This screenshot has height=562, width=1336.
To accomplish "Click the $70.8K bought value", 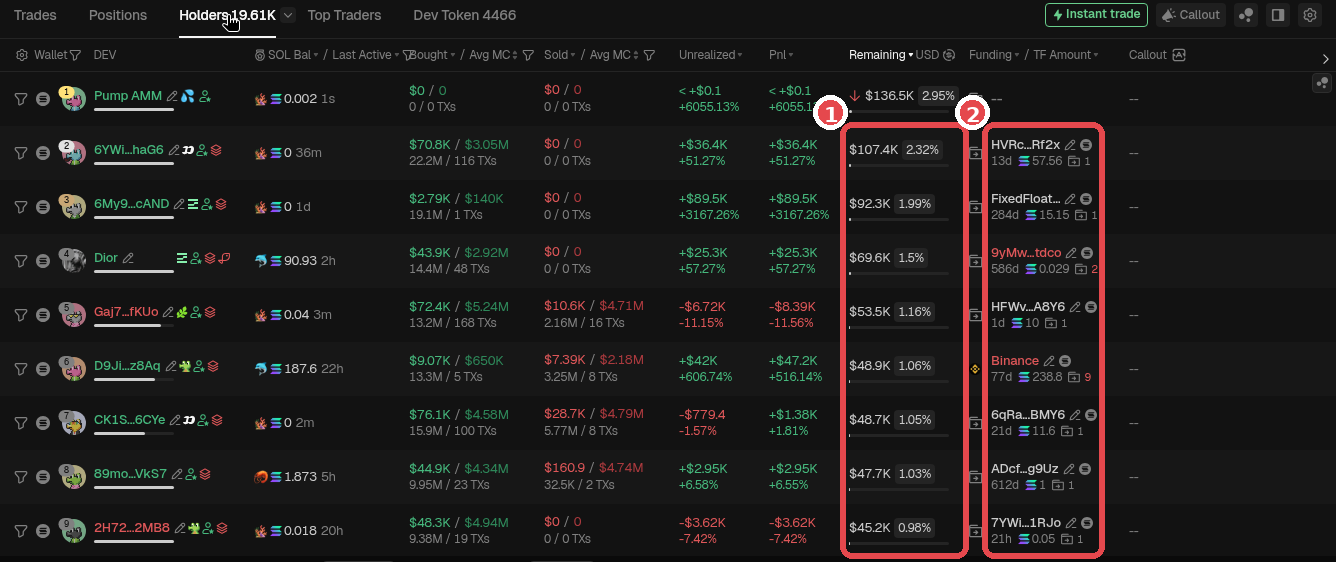I will tap(430, 145).
